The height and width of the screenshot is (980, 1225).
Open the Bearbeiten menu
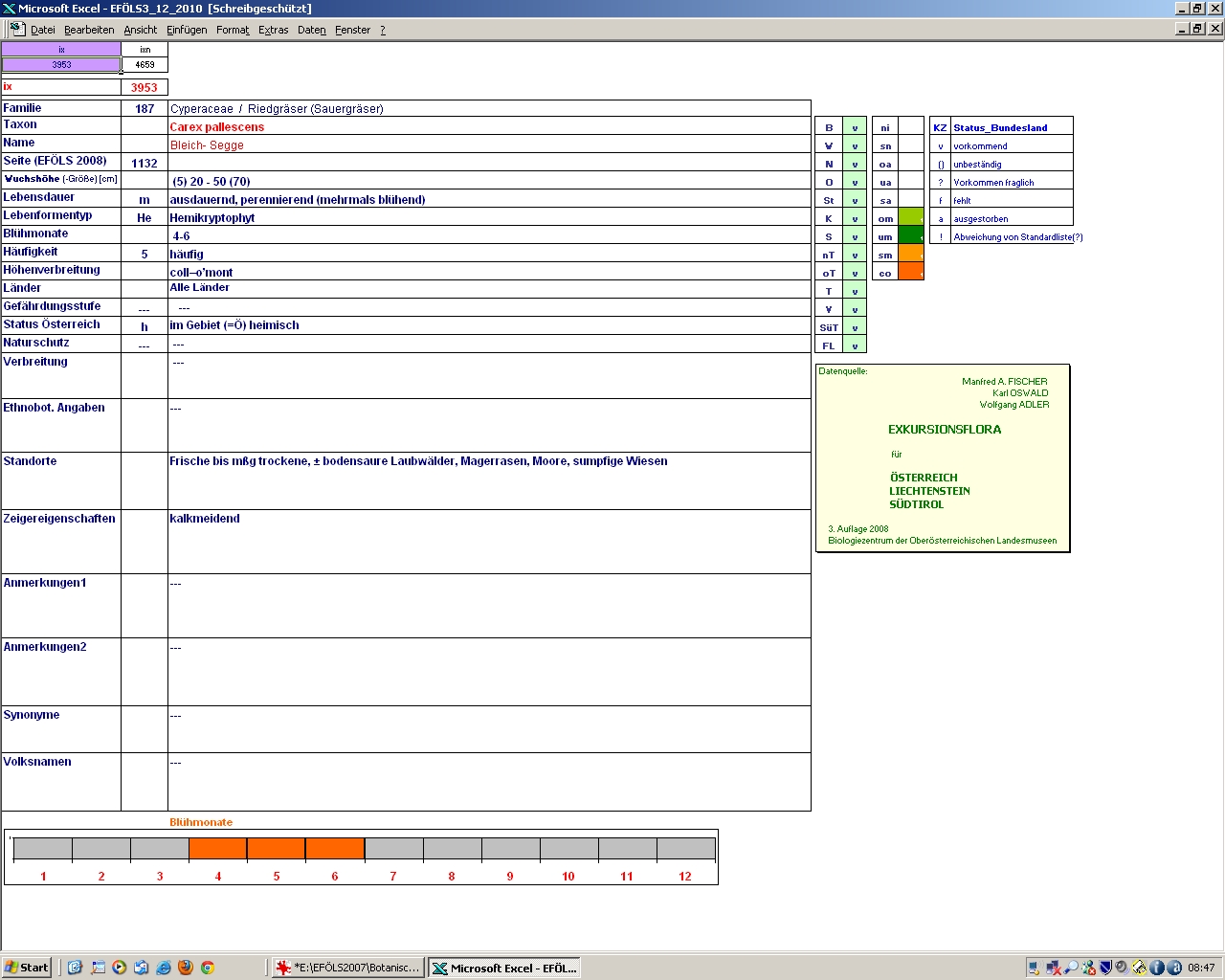(x=89, y=30)
